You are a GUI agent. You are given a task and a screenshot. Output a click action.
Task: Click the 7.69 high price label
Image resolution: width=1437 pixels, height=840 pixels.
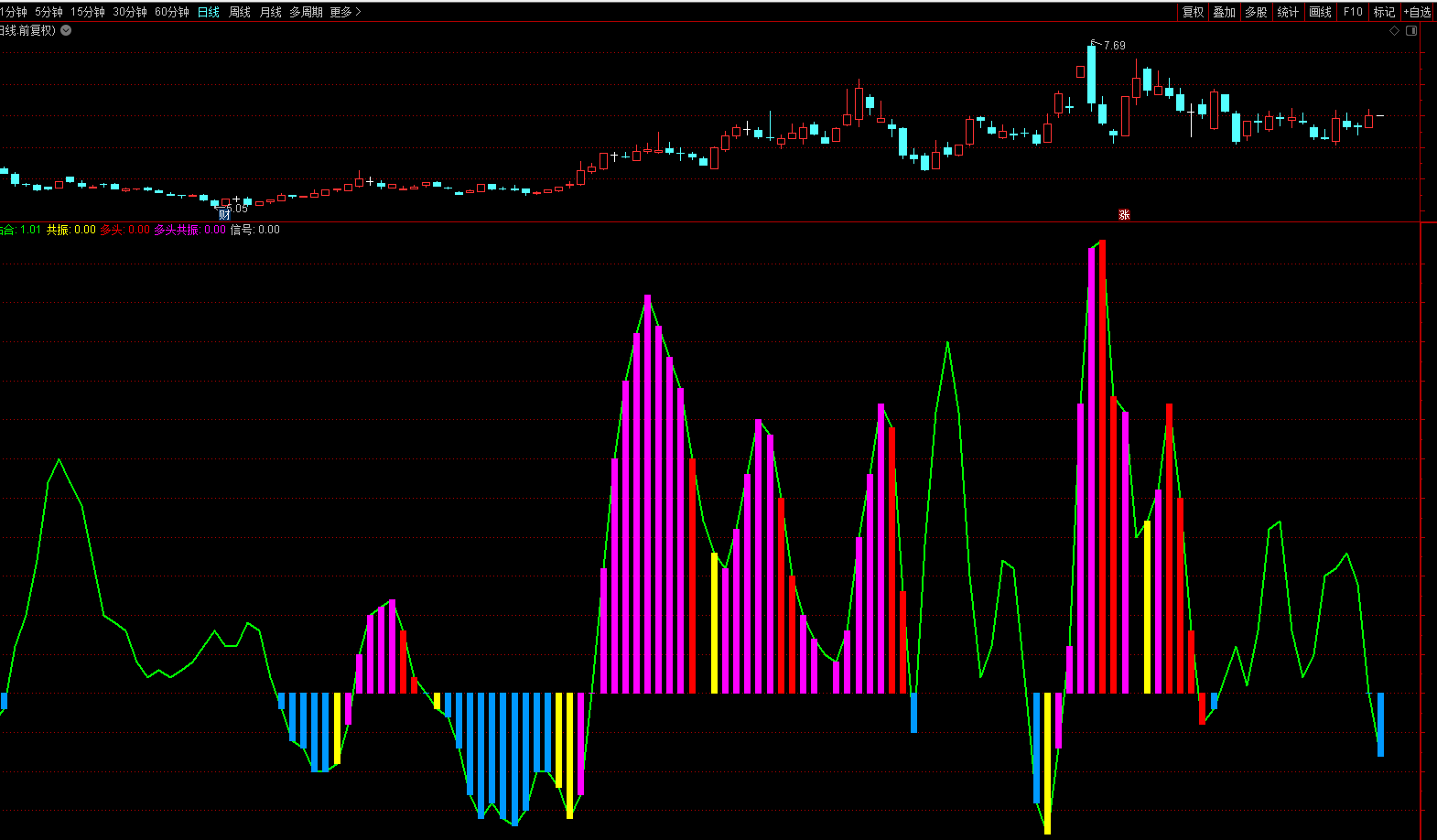pyautogui.click(x=1114, y=45)
